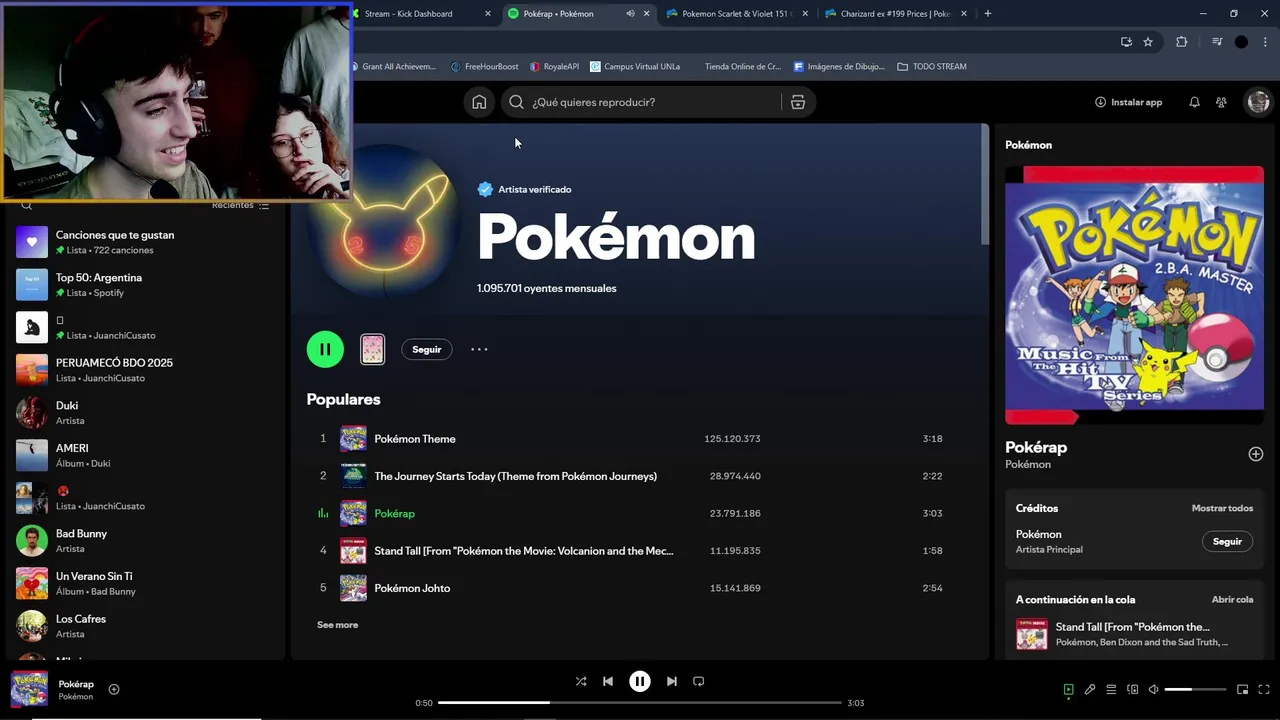Open PERUAMECÓ BDO 2025 playlist
1280x720 pixels.
click(x=145, y=370)
